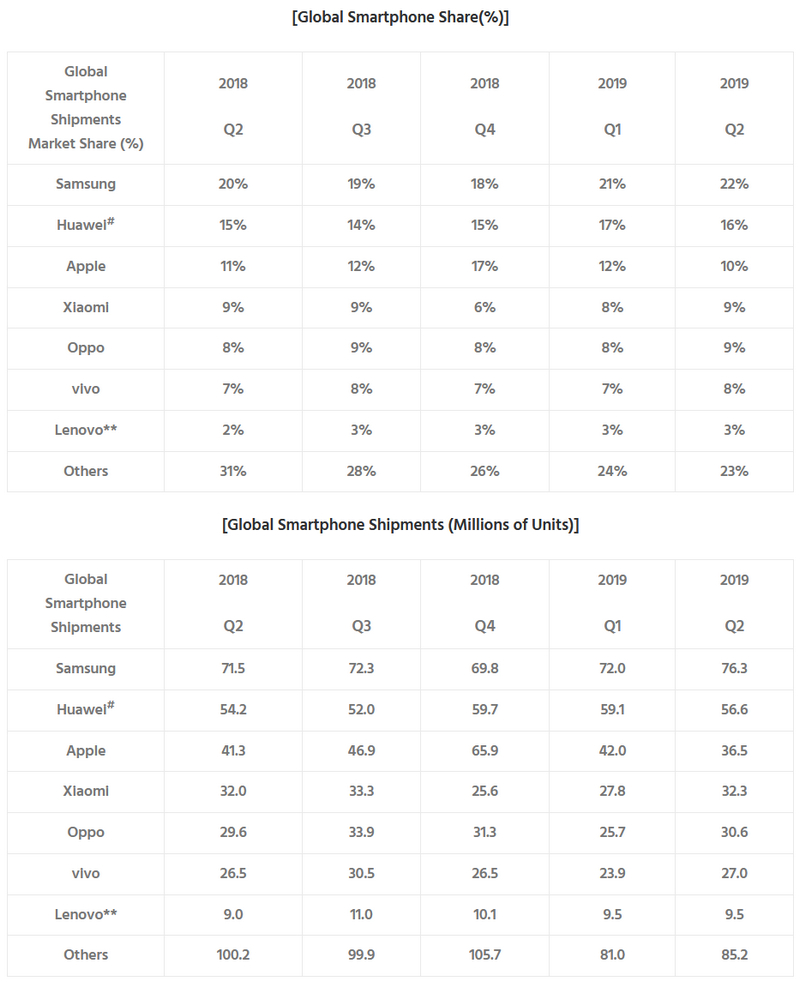Screen dimensions: 800x982
Task: Select Apple's 17% share cell for 2018 Q4
Action: [x=484, y=266]
